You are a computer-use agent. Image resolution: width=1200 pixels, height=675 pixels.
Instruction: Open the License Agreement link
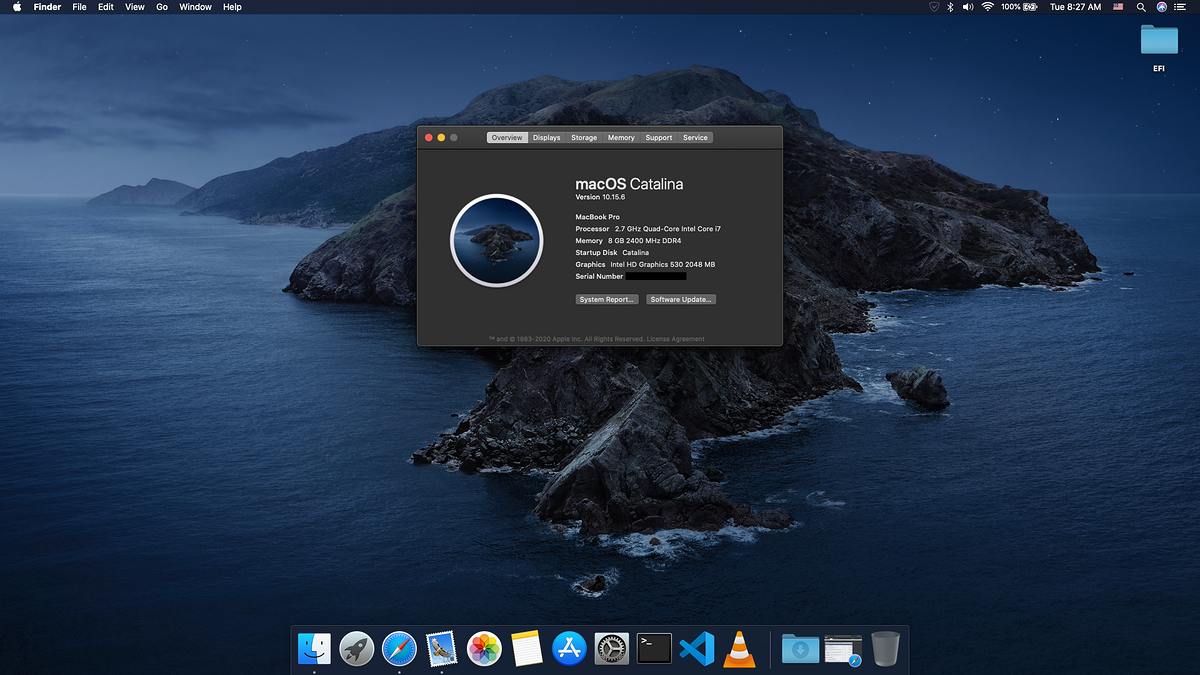675,339
